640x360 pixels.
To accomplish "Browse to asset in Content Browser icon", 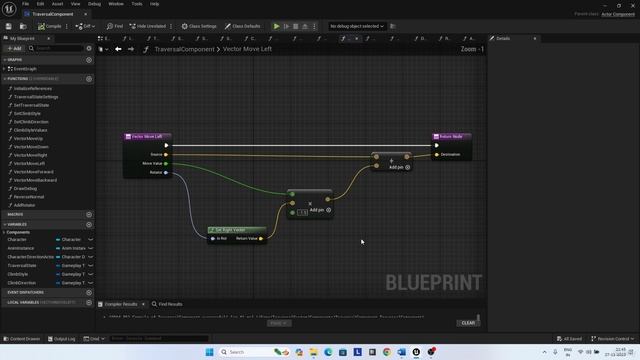I will tap(23, 26).
